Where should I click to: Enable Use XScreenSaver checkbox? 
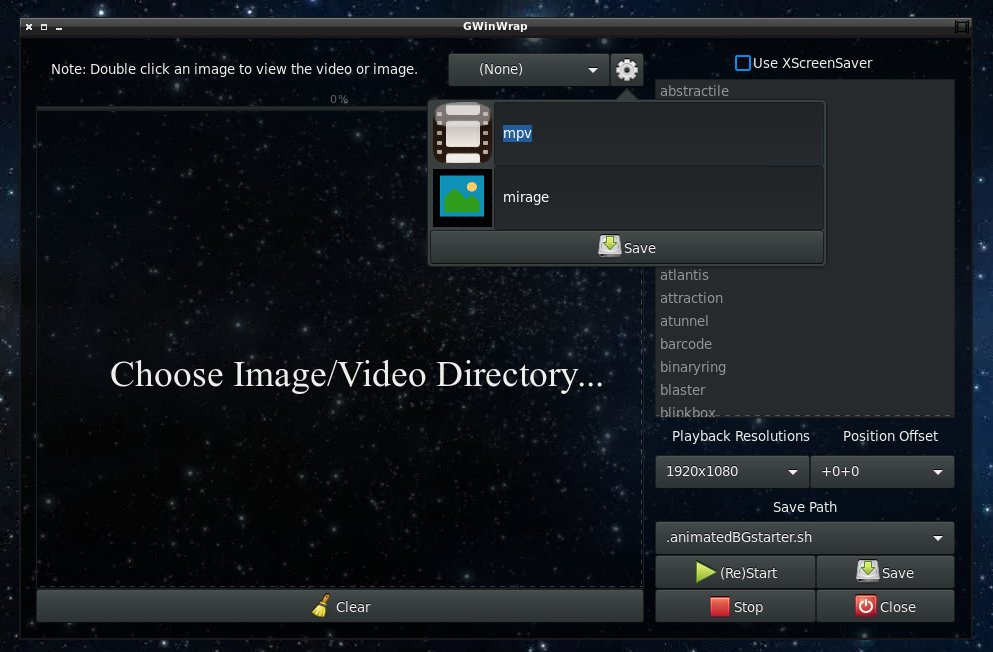click(x=742, y=63)
